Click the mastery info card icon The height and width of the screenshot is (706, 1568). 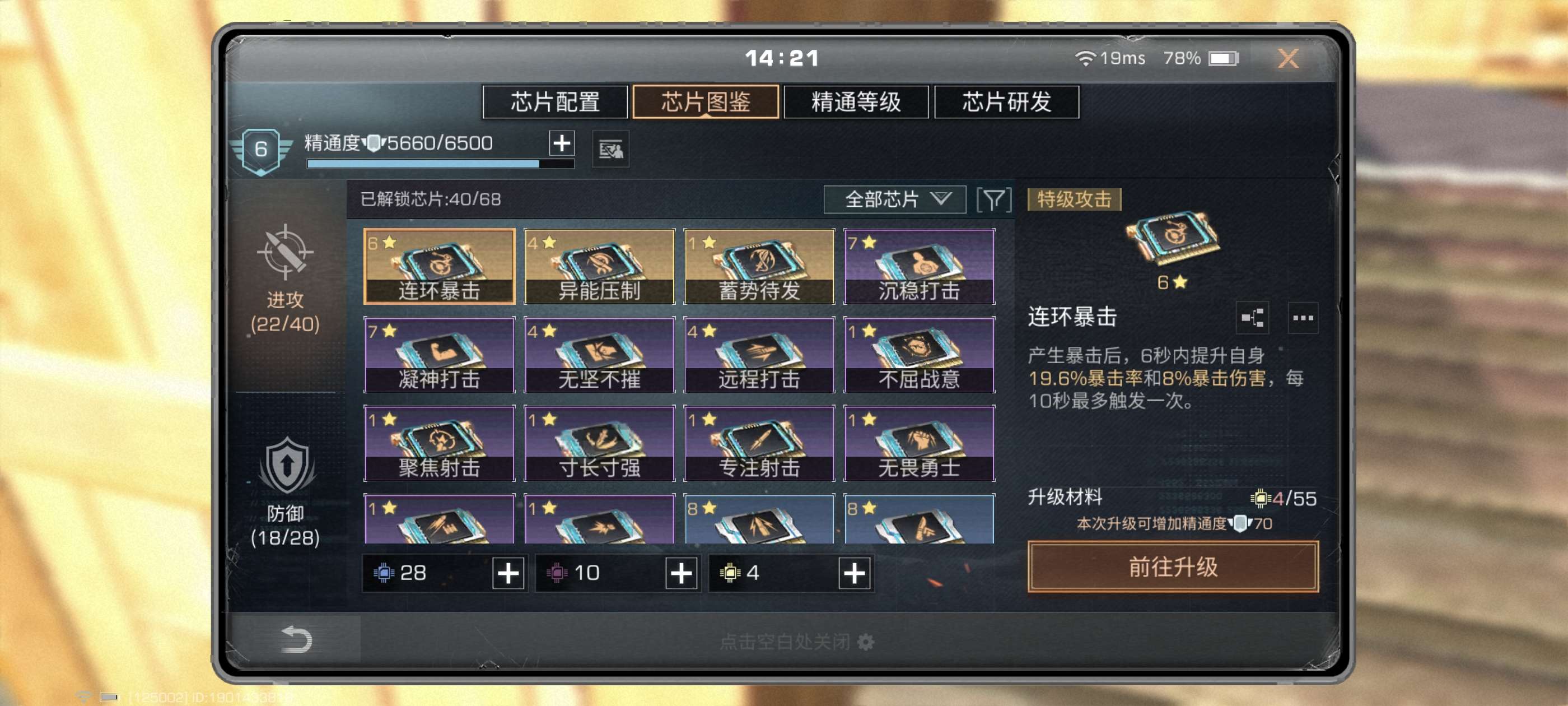[x=610, y=148]
